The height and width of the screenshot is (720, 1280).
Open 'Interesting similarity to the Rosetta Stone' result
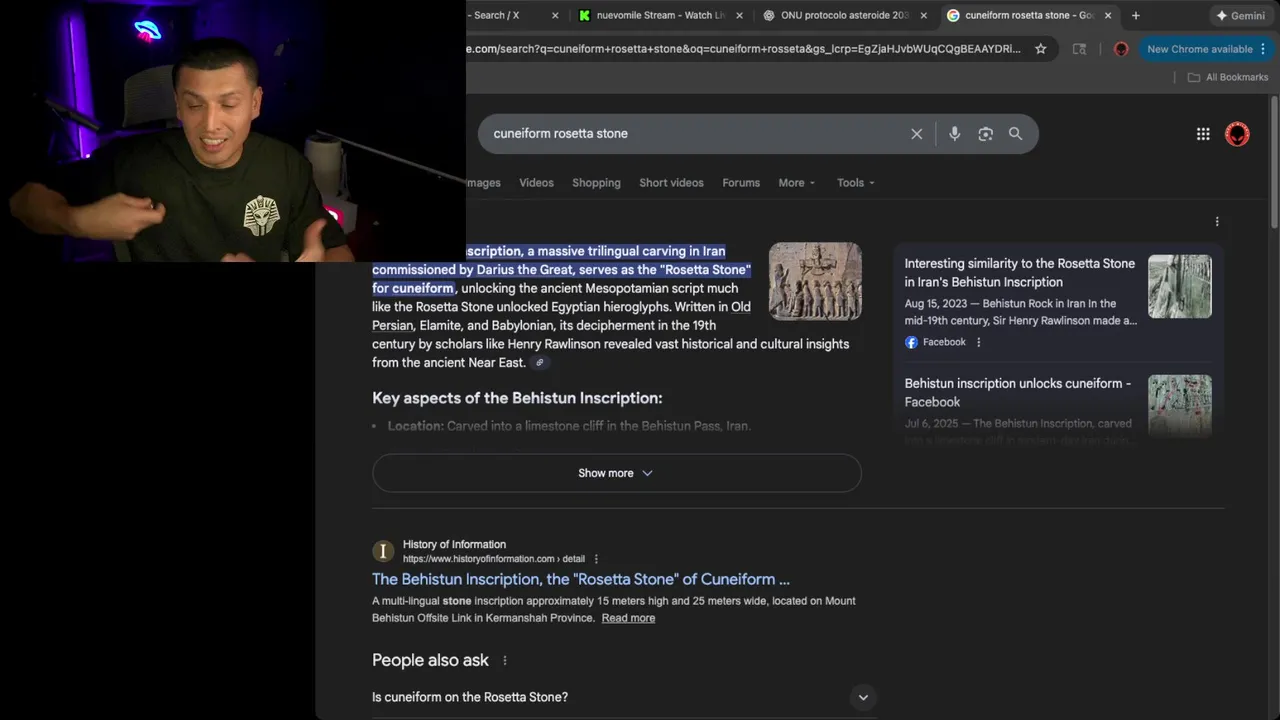coord(1019,273)
